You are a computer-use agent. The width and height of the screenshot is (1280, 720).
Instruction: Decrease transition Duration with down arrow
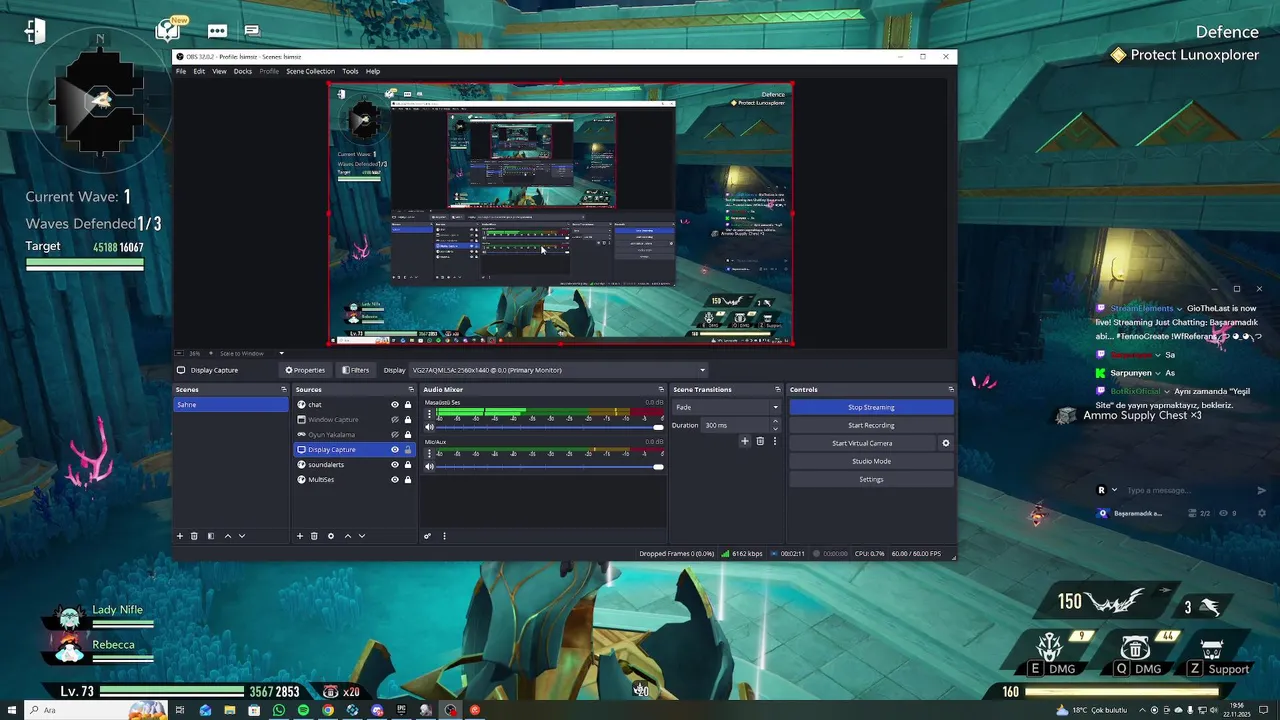click(775, 428)
